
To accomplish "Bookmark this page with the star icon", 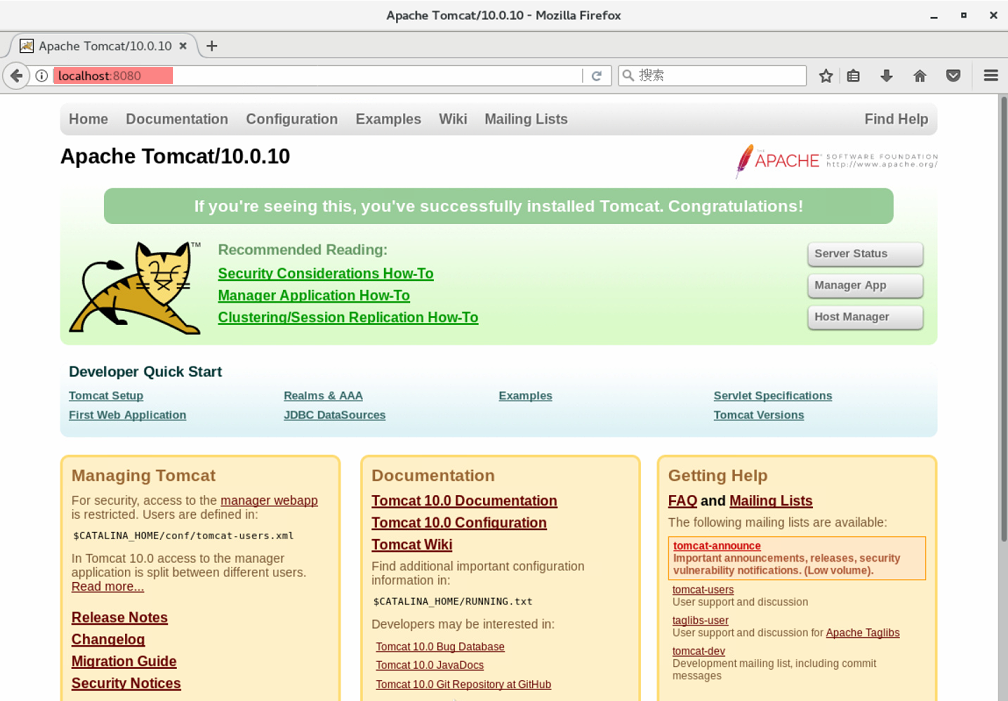I will click(825, 76).
